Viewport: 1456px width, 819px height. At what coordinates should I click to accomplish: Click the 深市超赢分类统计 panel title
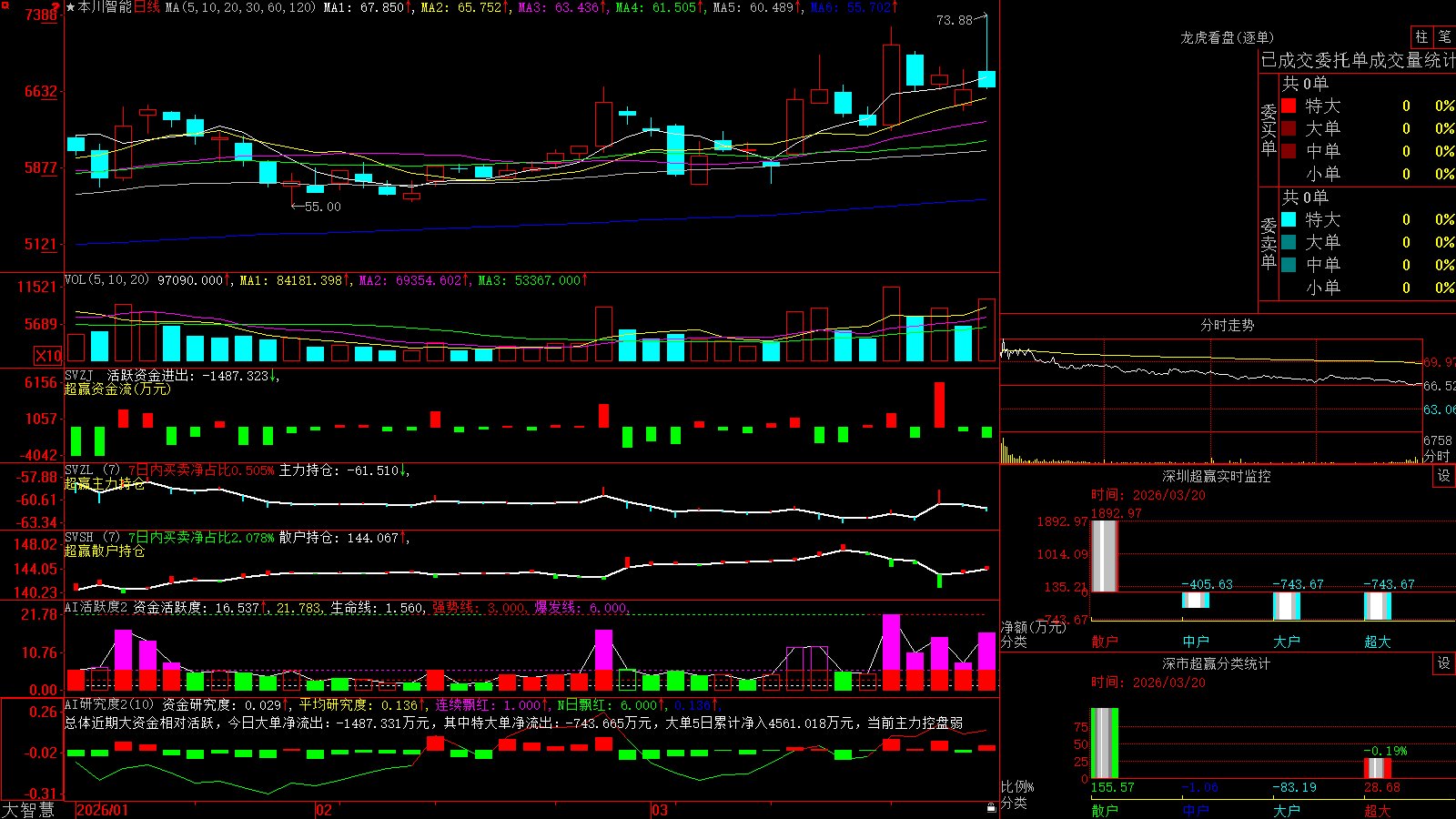[1216, 663]
